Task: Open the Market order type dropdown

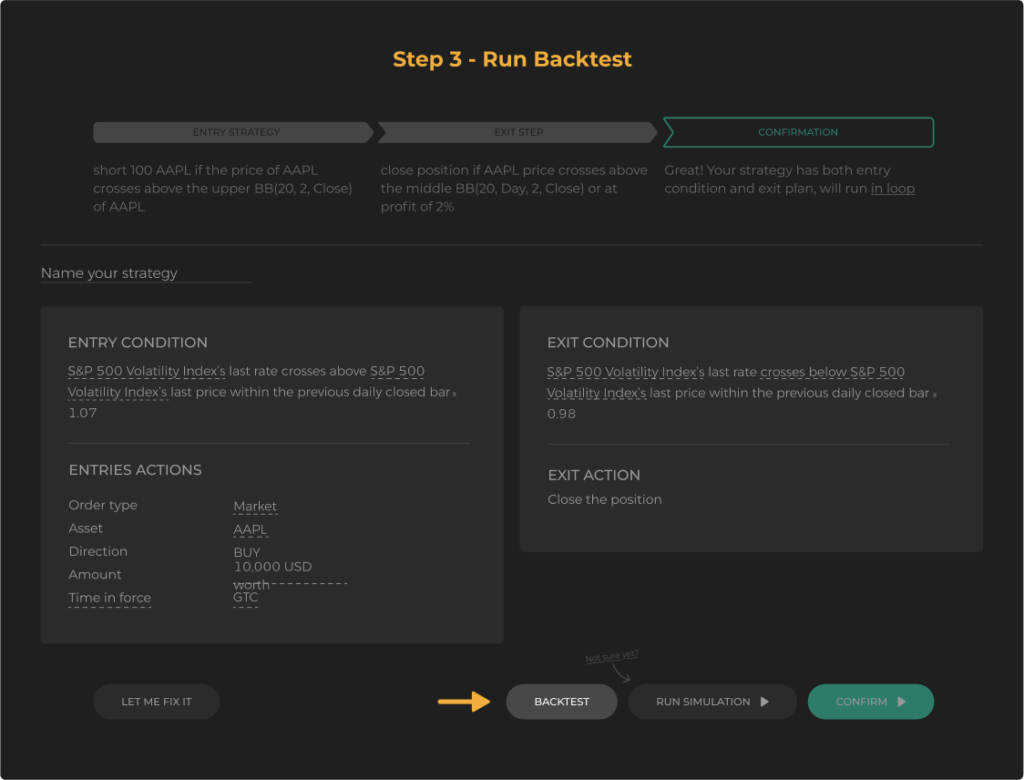Action: [x=255, y=506]
